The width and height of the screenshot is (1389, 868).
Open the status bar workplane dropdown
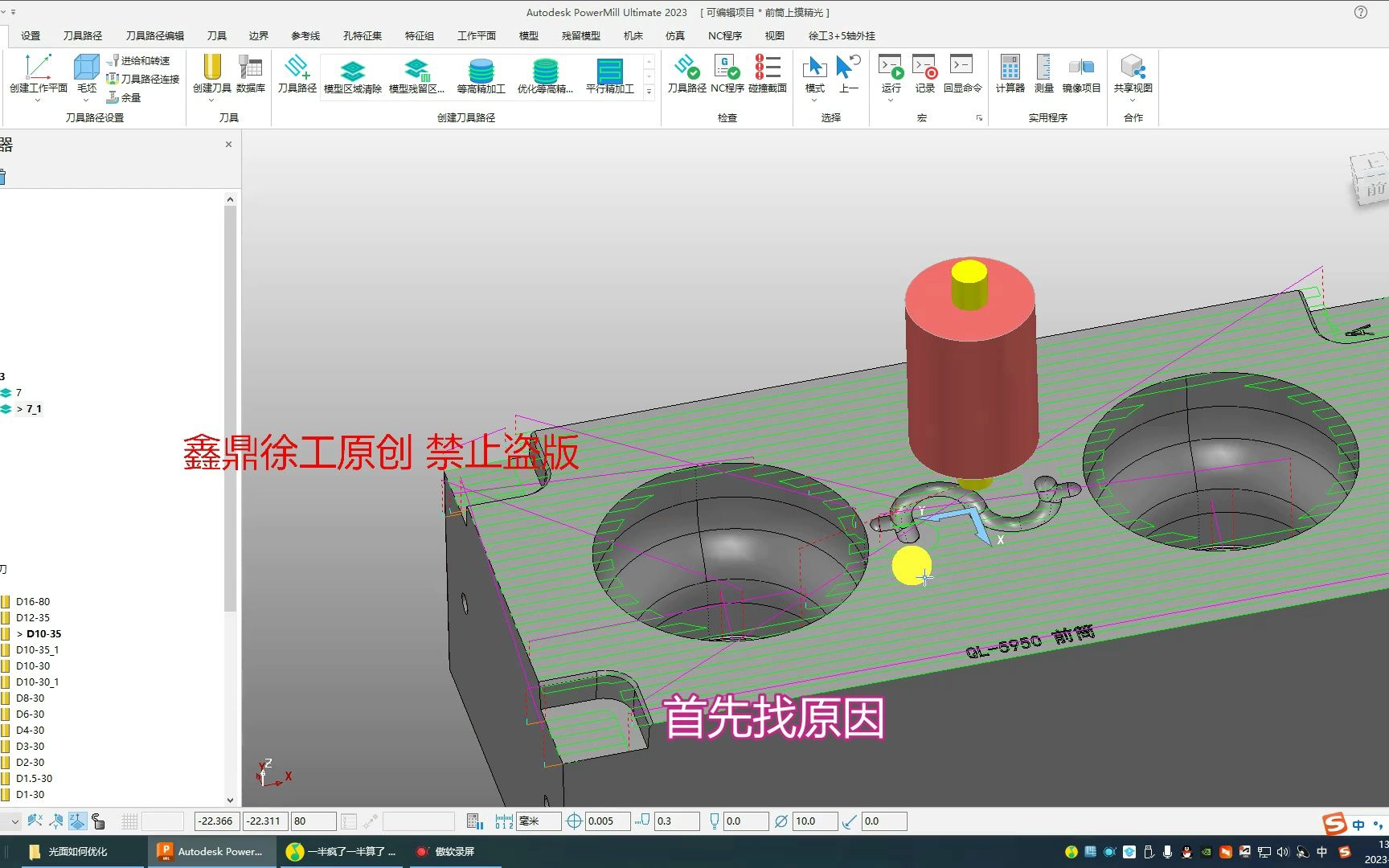14,821
